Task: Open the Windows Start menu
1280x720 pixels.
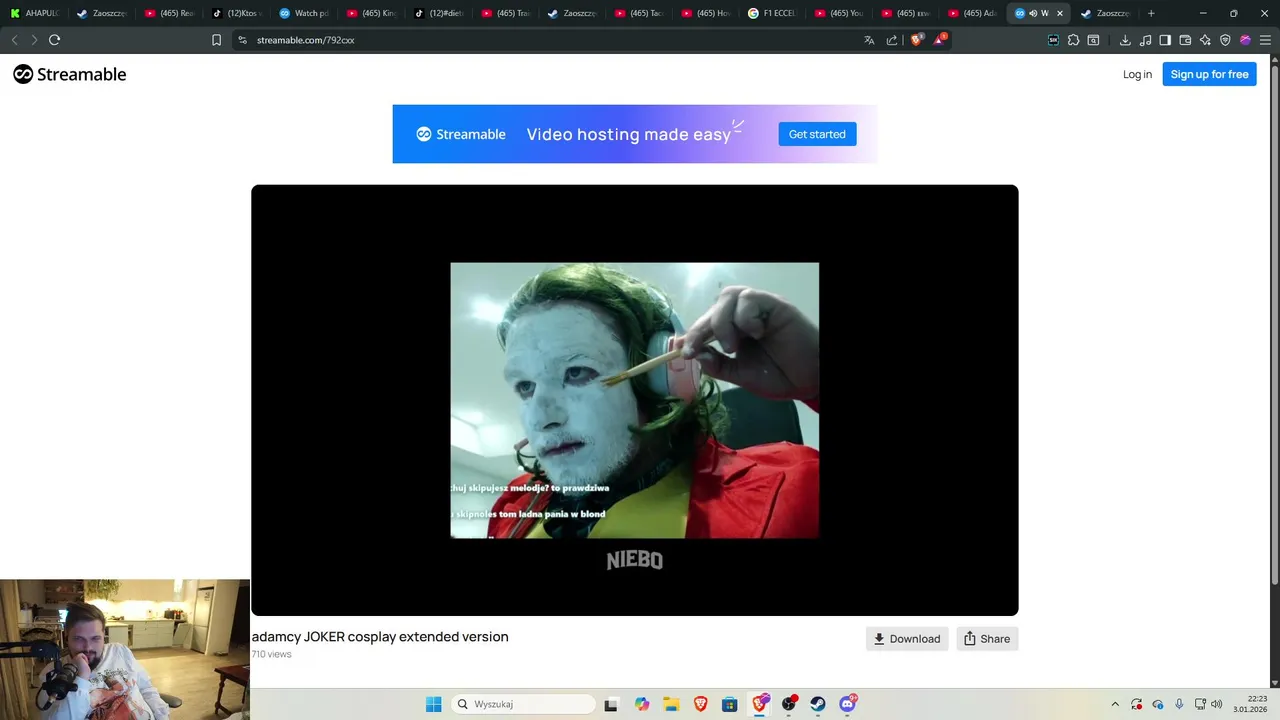Action: [433, 704]
